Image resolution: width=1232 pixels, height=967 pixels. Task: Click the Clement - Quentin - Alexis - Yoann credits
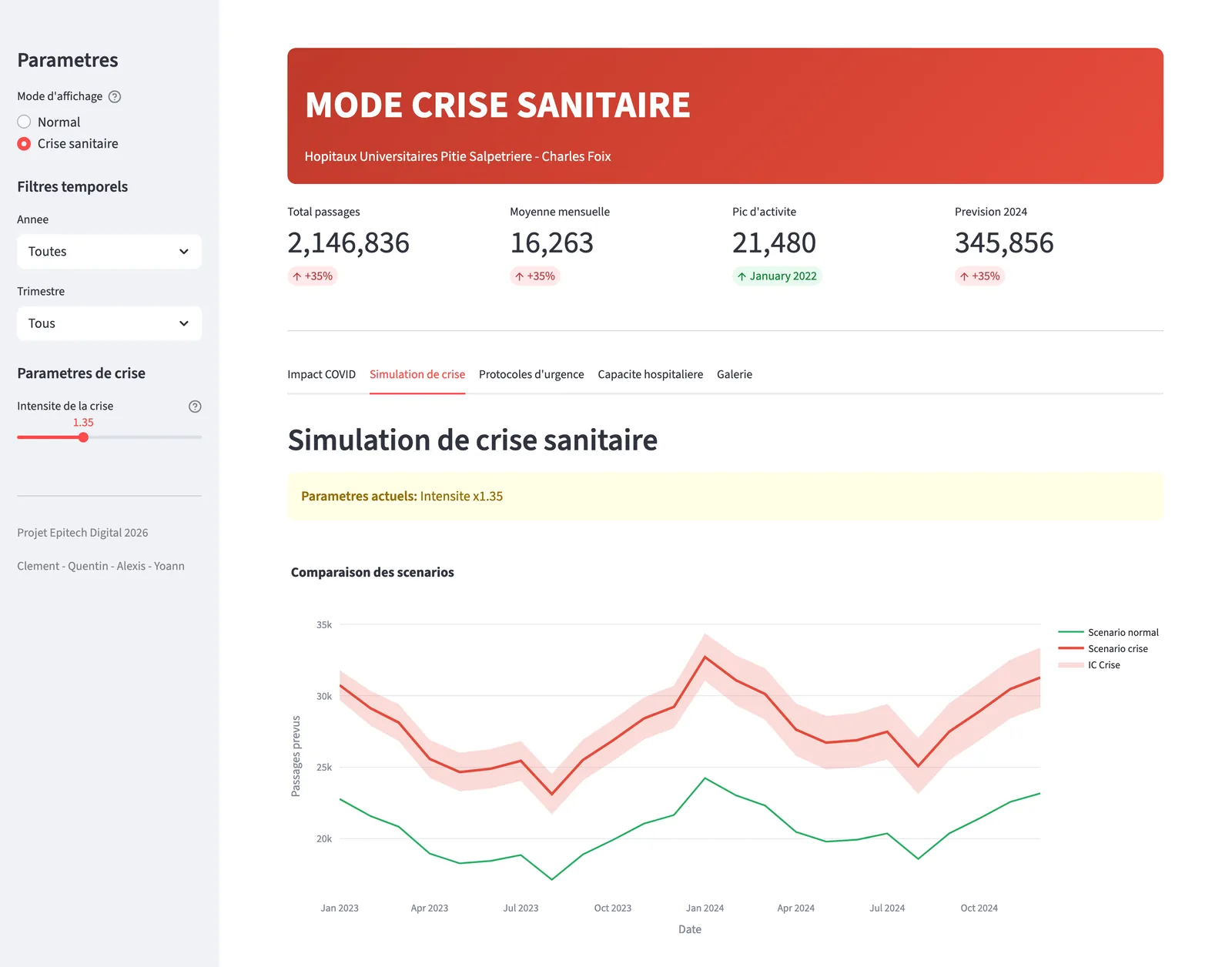101,566
